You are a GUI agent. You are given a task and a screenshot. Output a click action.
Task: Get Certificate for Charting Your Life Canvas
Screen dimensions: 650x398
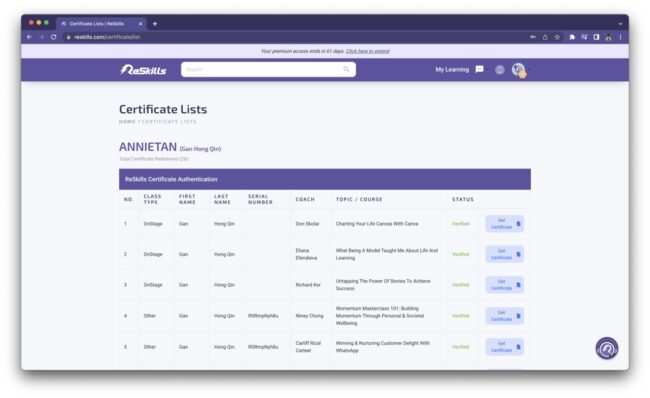click(504, 224)
